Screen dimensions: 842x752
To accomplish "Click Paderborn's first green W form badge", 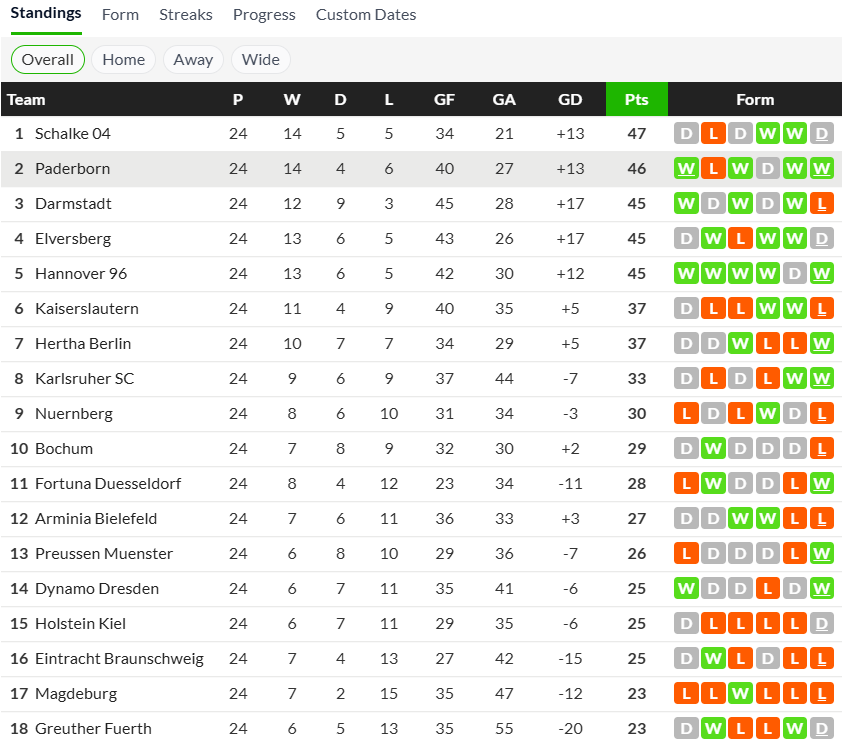I will click(x=686, y=168).
